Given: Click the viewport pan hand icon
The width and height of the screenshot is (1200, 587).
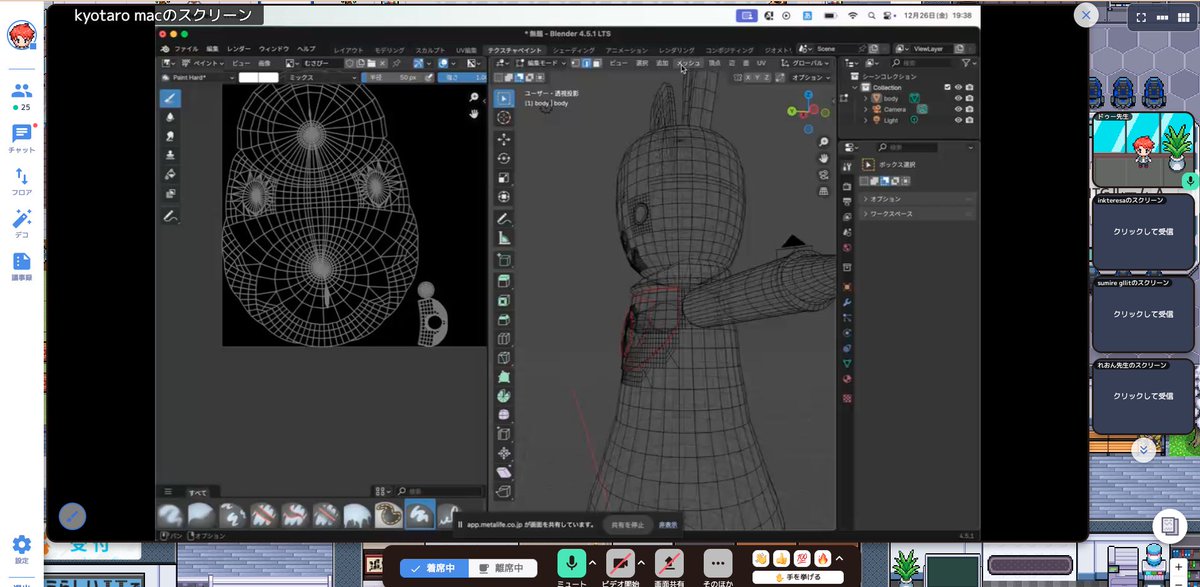Looking at the screenshot, I should 823,157.
